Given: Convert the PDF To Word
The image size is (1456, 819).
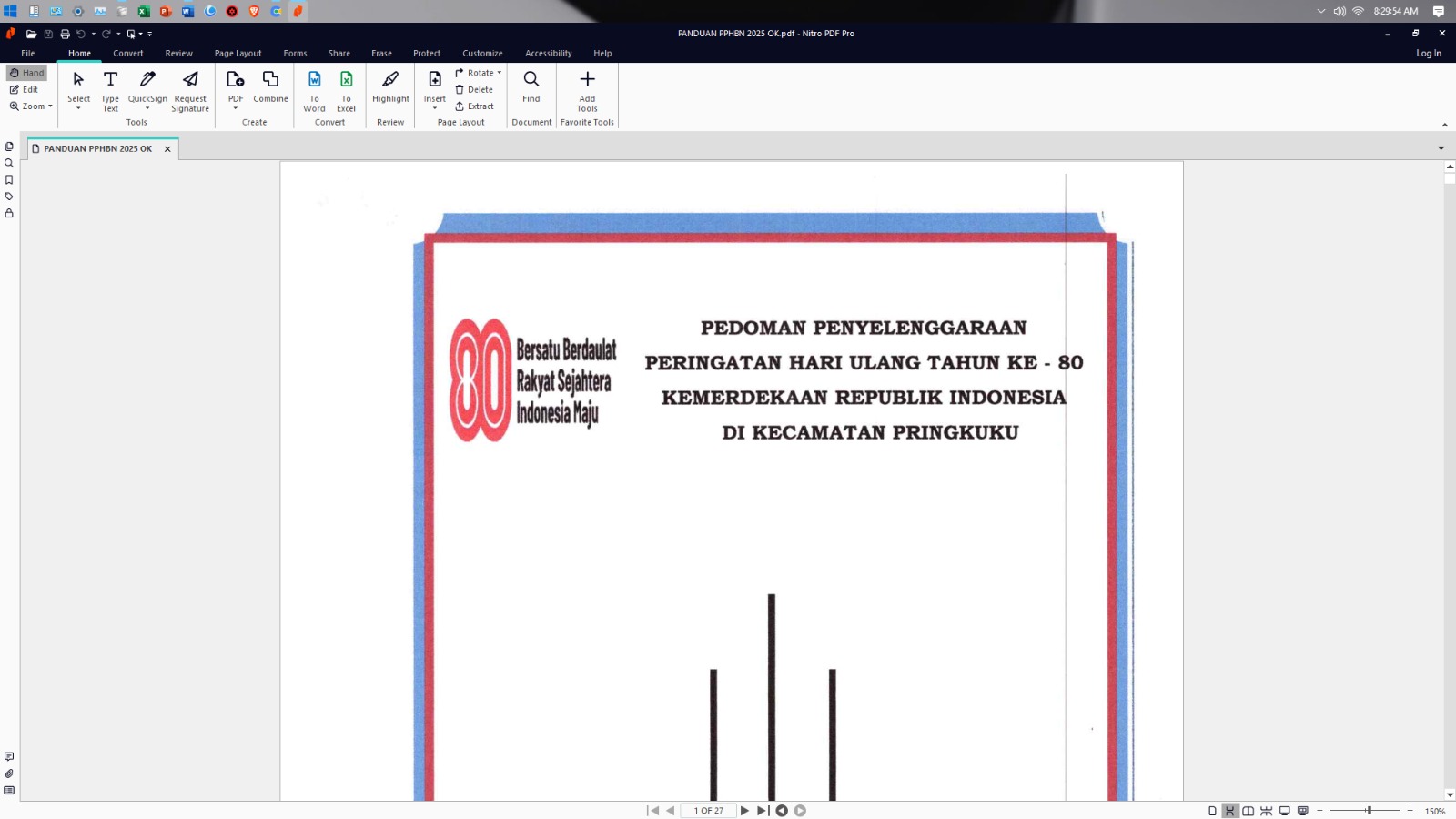Looking at the screenshot, I should [314, 90].
